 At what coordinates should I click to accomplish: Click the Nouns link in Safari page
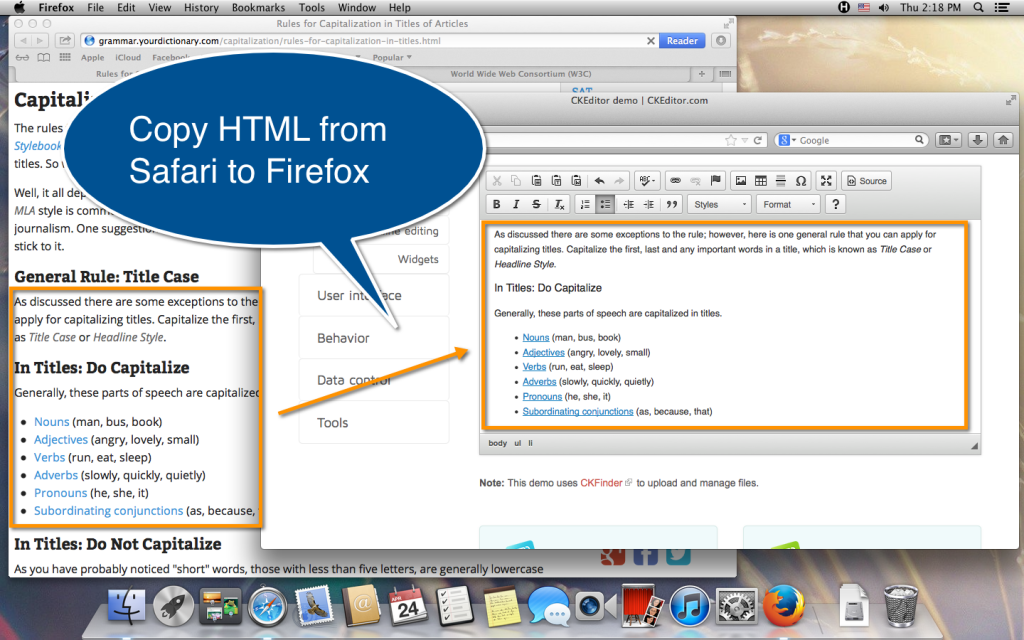coord(52,422)
